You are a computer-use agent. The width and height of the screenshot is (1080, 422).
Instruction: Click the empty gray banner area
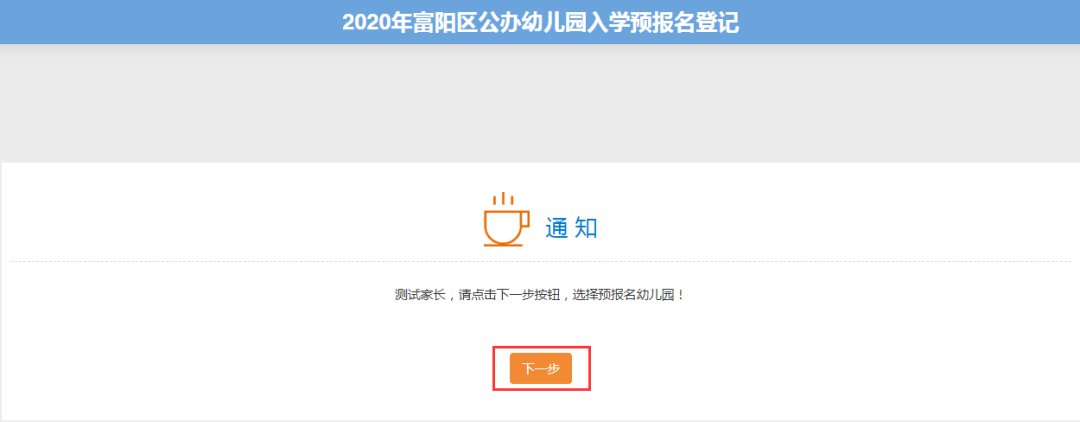(x=540, y=103)
